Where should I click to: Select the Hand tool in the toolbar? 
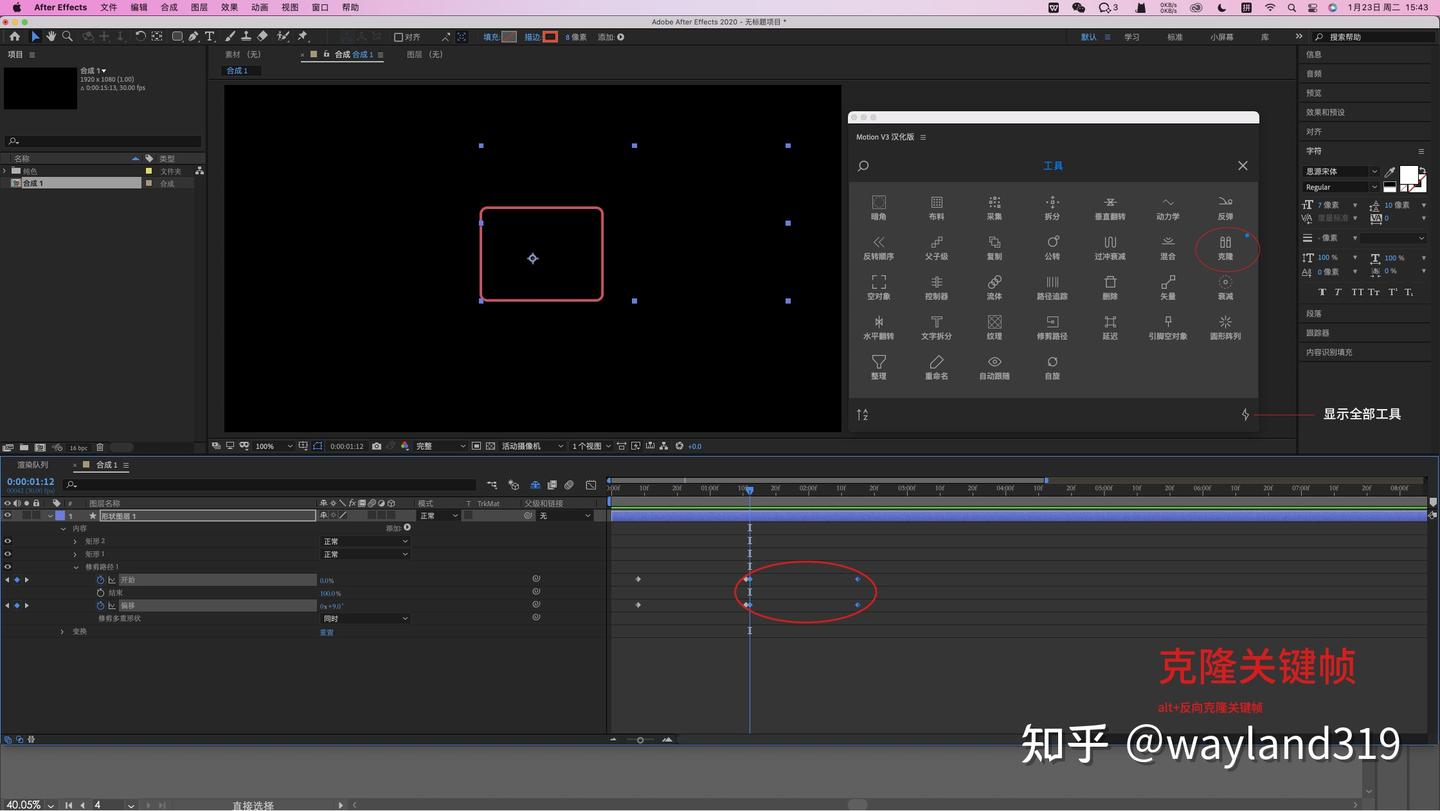pyautogui.click(x=51, y=36)
